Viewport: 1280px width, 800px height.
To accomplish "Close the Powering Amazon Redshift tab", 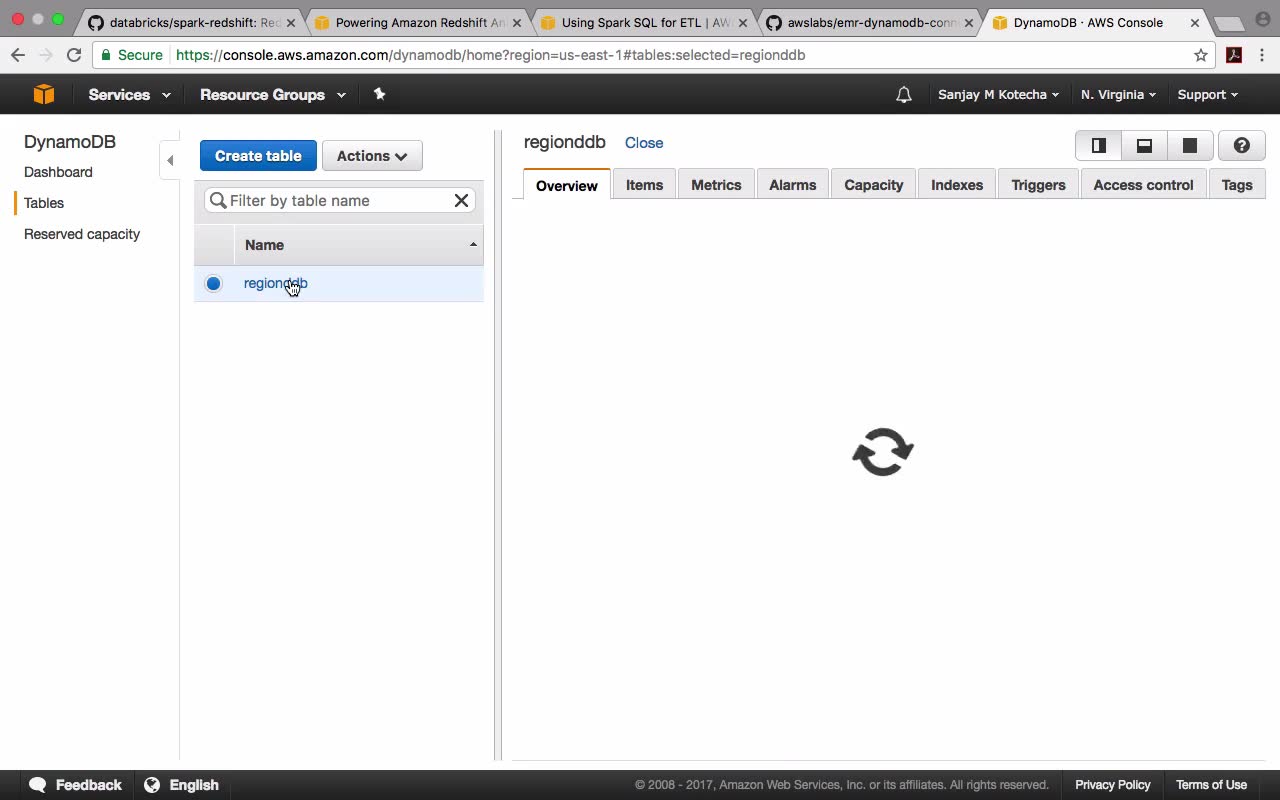I will [x=517, y=23].
